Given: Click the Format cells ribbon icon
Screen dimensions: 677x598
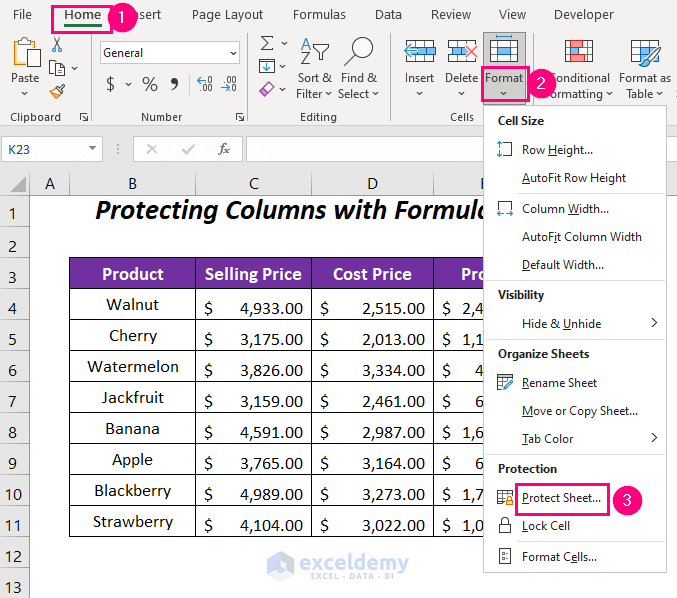Looking at the screenshot, I should pyautogui.click(x=504, y=50).
